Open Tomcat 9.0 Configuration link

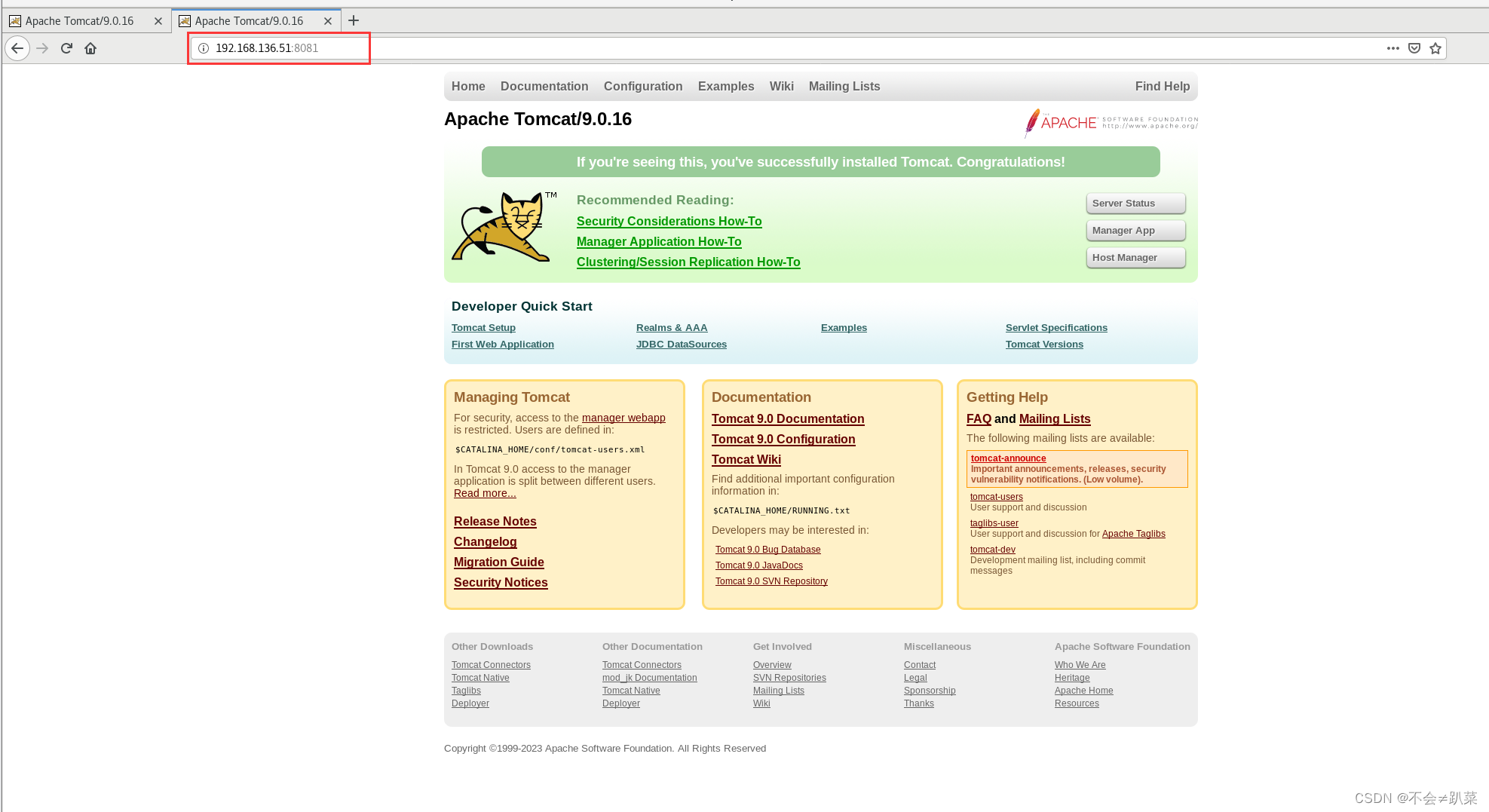click(x=783, y=439)
